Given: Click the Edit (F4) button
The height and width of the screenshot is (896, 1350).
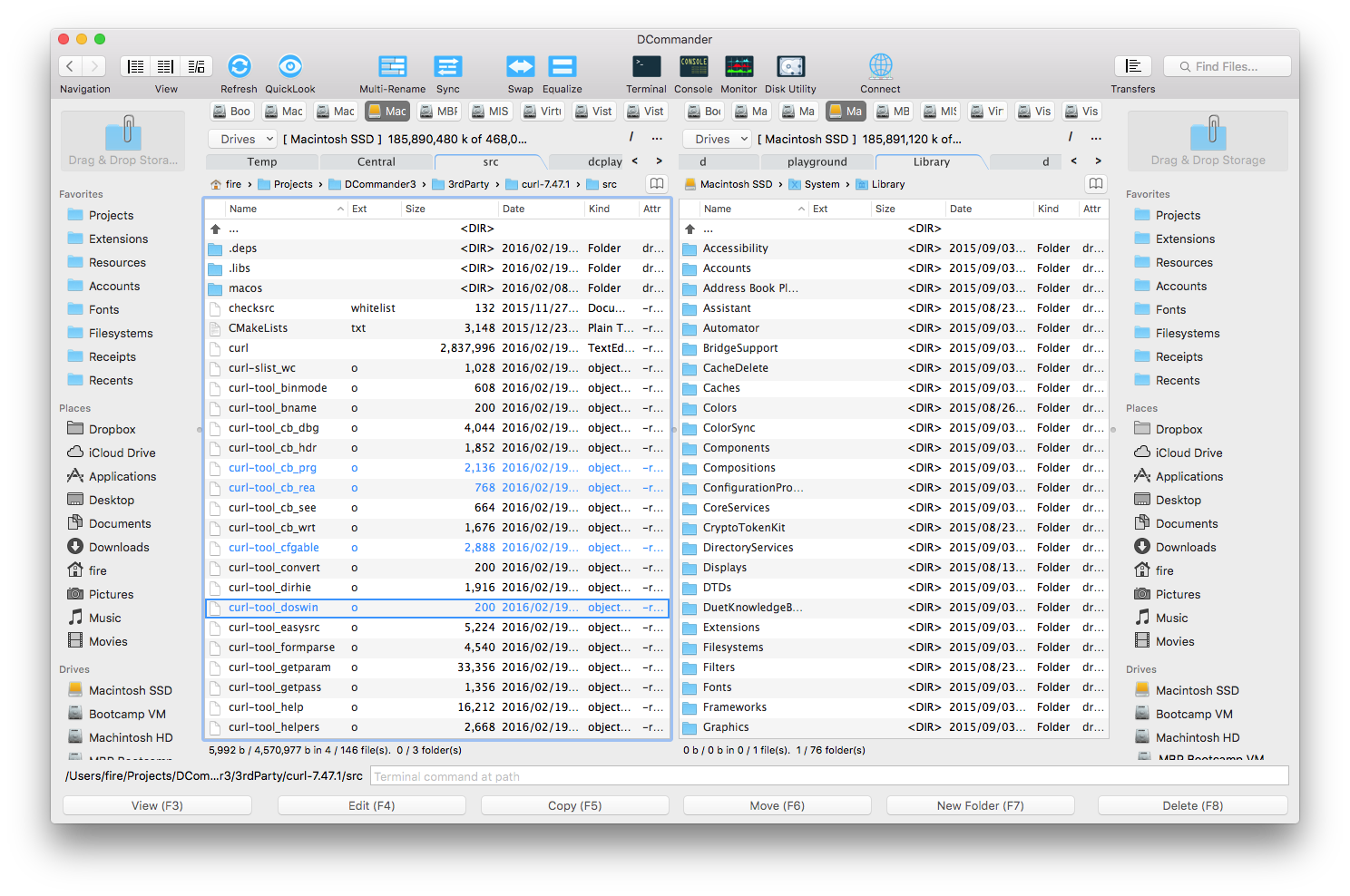Looking at the screenshot, I should point(372,805).
